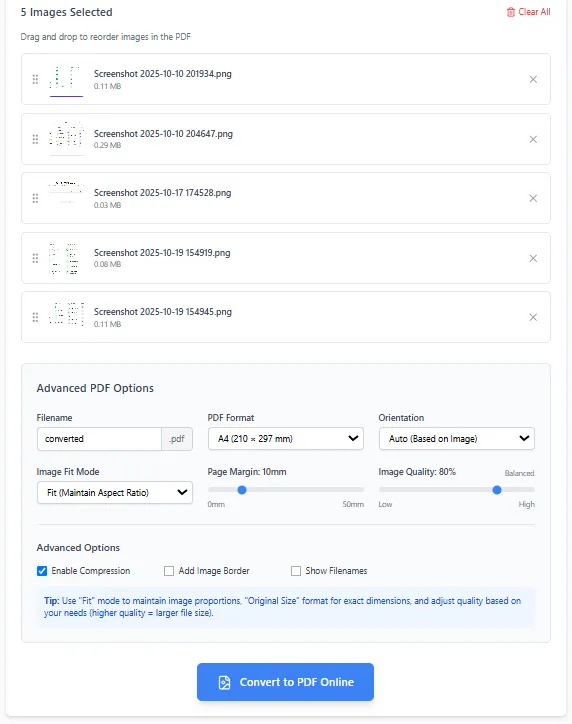Click file name Screenshot 2025-10-19 154945.png
Image resolution: width=572 pixels, height=724 pixels.
163,312
